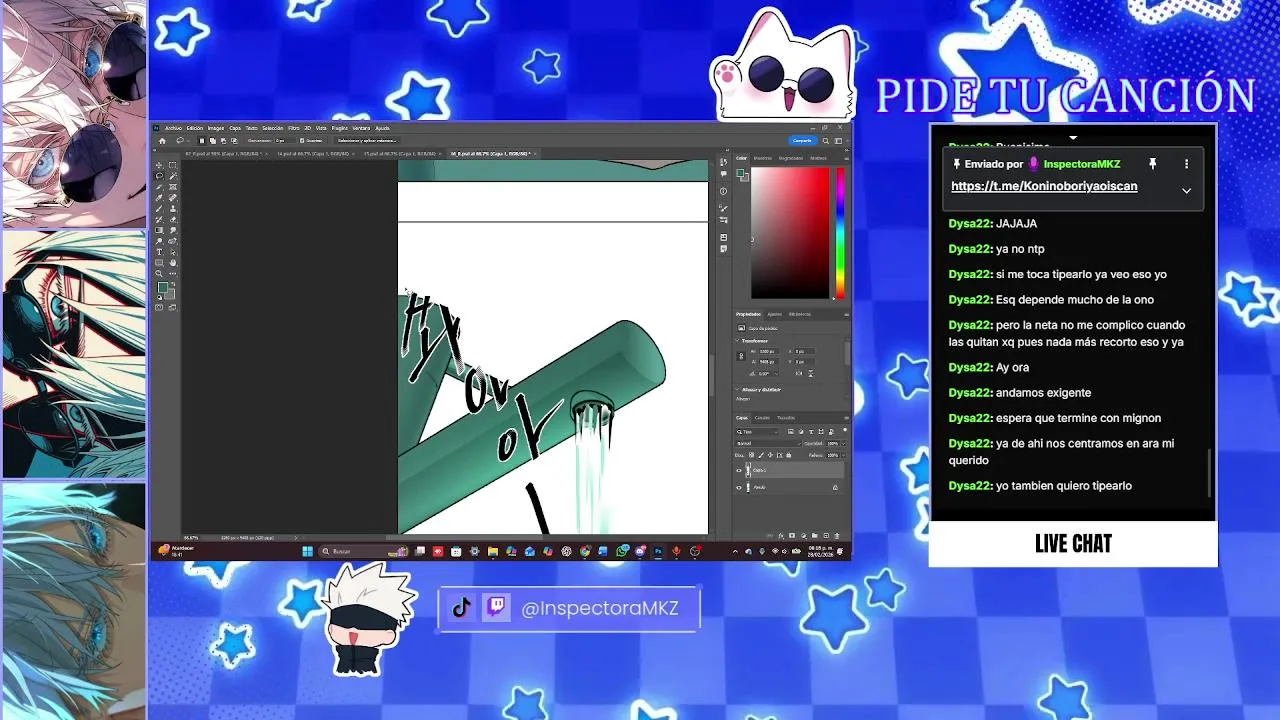Open the Lasso tool preset picker arrow
The image size is (1280, 720).
188,141
